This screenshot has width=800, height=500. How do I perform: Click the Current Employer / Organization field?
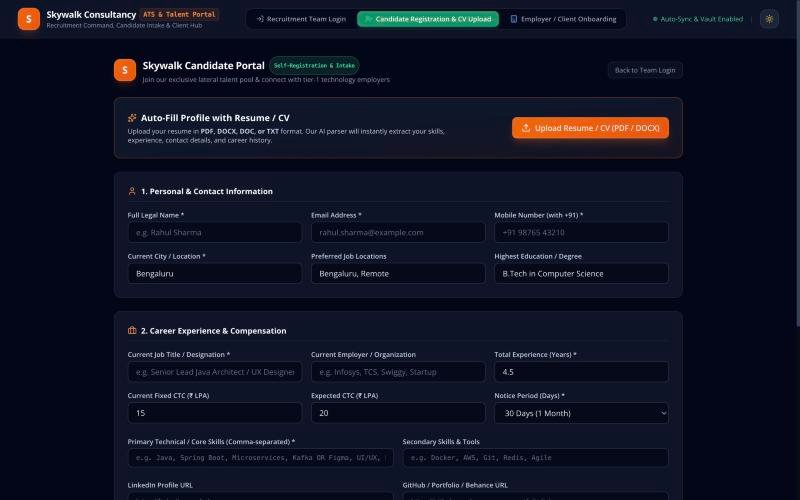point(398,372)
